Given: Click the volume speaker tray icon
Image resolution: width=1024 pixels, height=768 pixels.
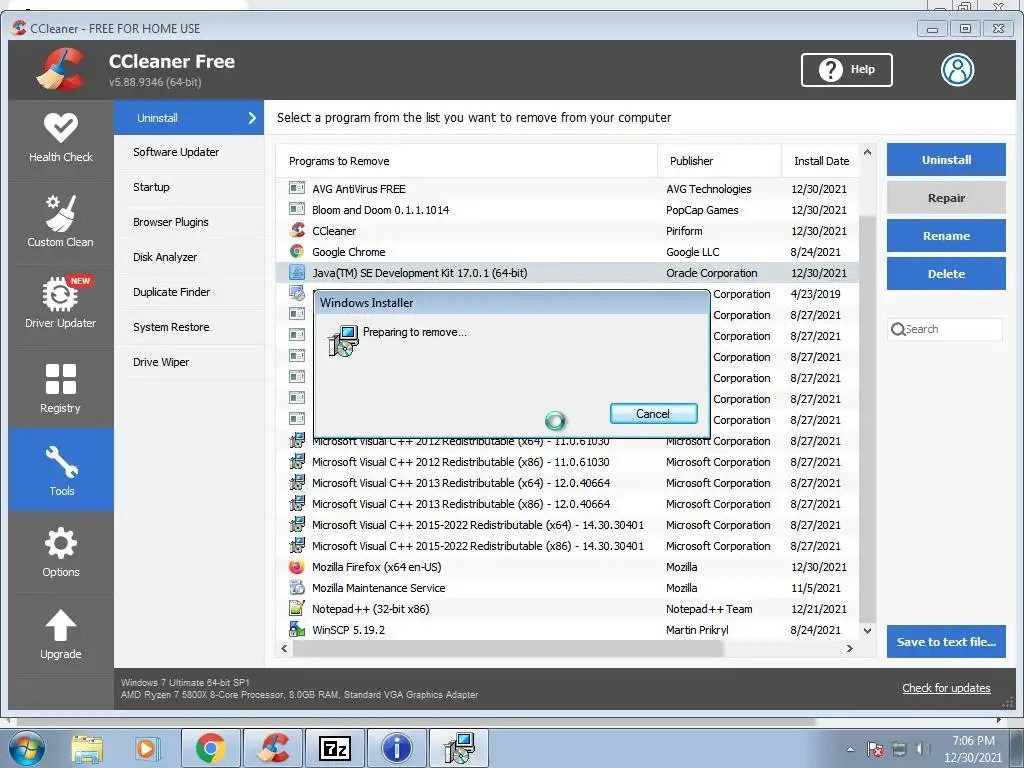Looking at the screenshot, I should pyautogui.click(x=923, y=749).
